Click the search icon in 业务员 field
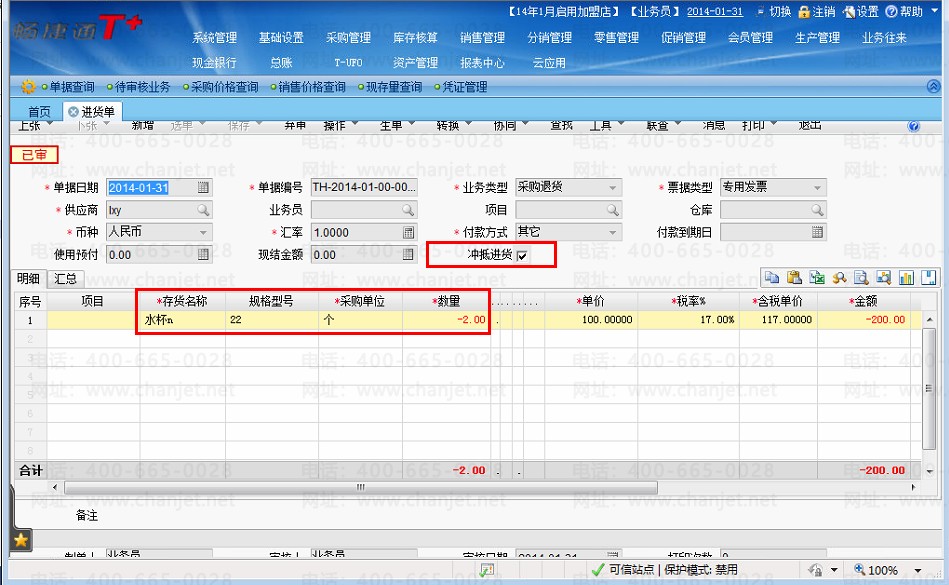The height and width of the screenshot is (585, 949). (409, 210)
